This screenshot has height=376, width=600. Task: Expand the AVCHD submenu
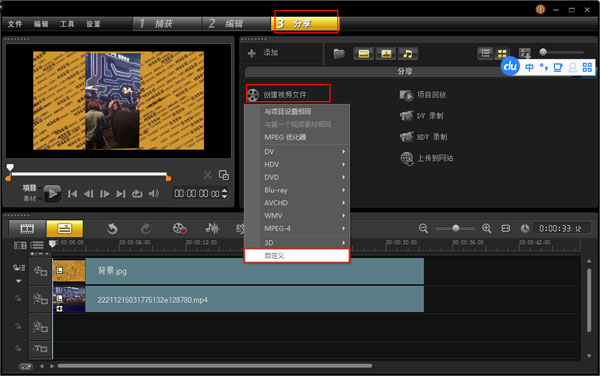tap(297, 203)
